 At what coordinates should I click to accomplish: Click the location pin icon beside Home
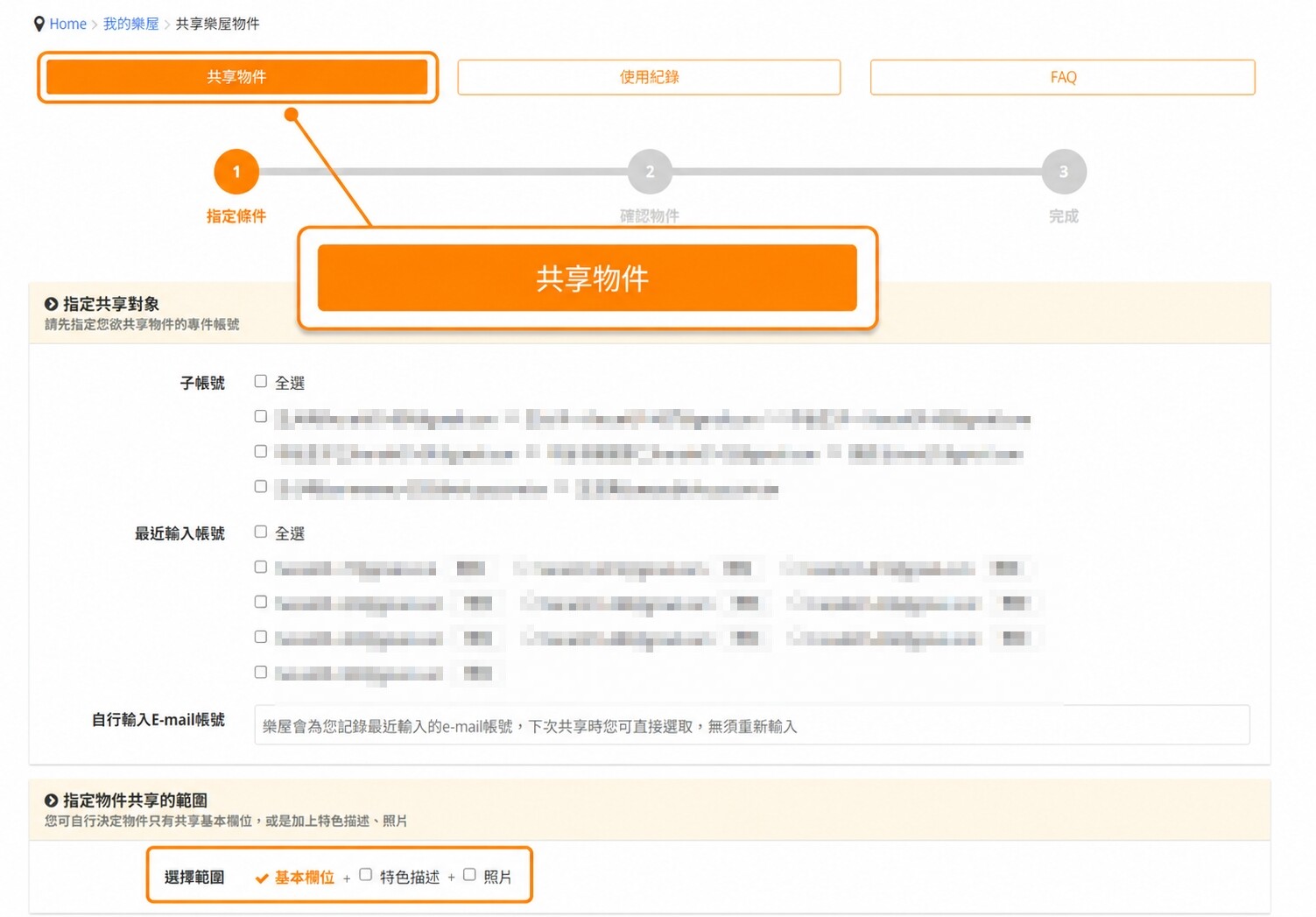[x=39, y=24]
